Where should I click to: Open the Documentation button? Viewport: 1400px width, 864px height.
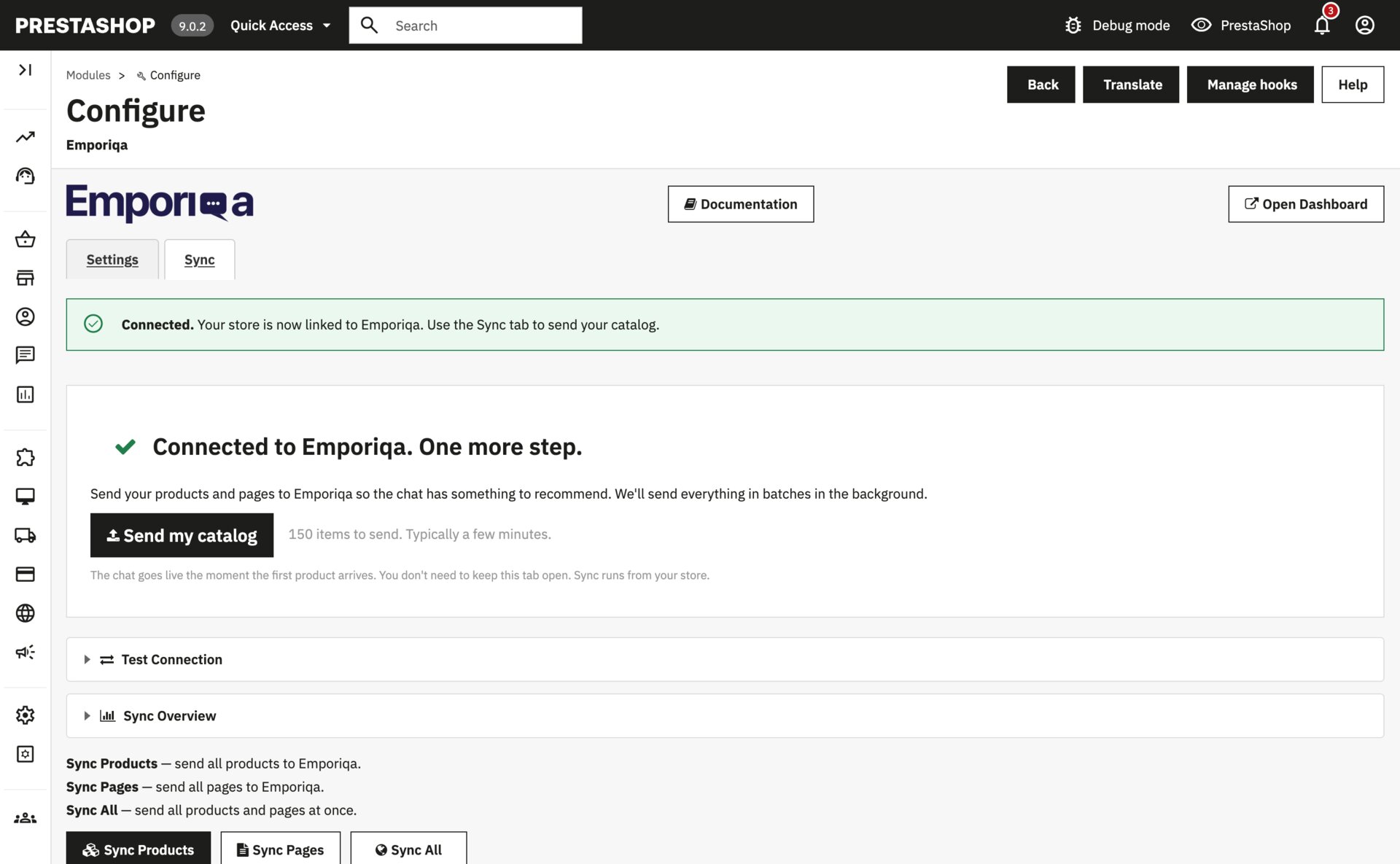[741, 204]
